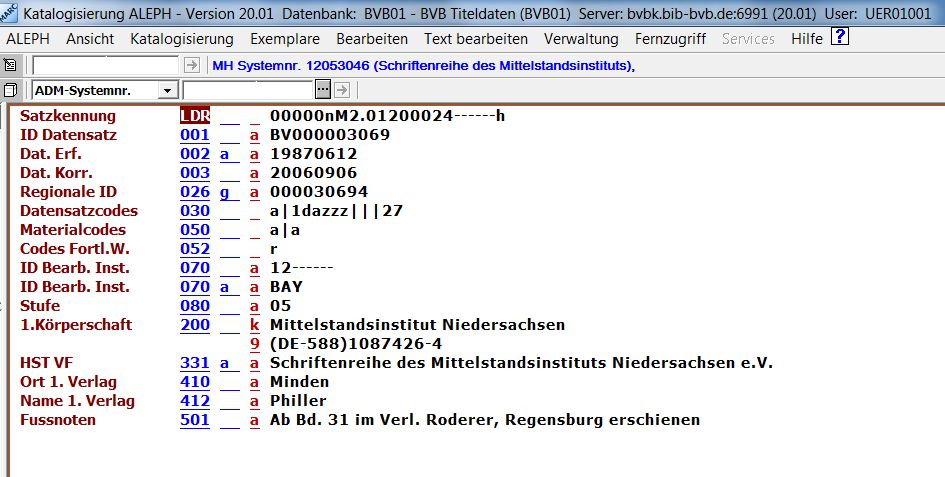Open the Katalogisierung menu

[181, 39]
